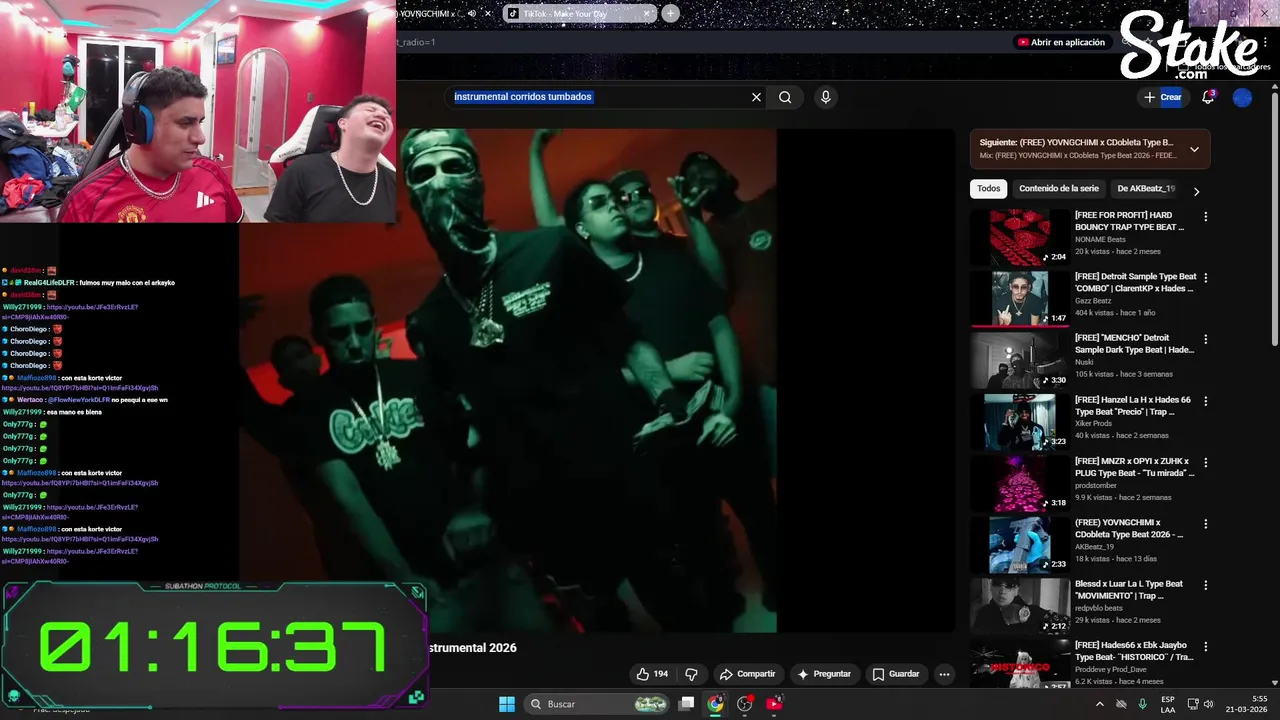Like the video with 194 likes
Image resolution: width=1280 pixels, height=720 pixels.
click(x=652, y=674)
